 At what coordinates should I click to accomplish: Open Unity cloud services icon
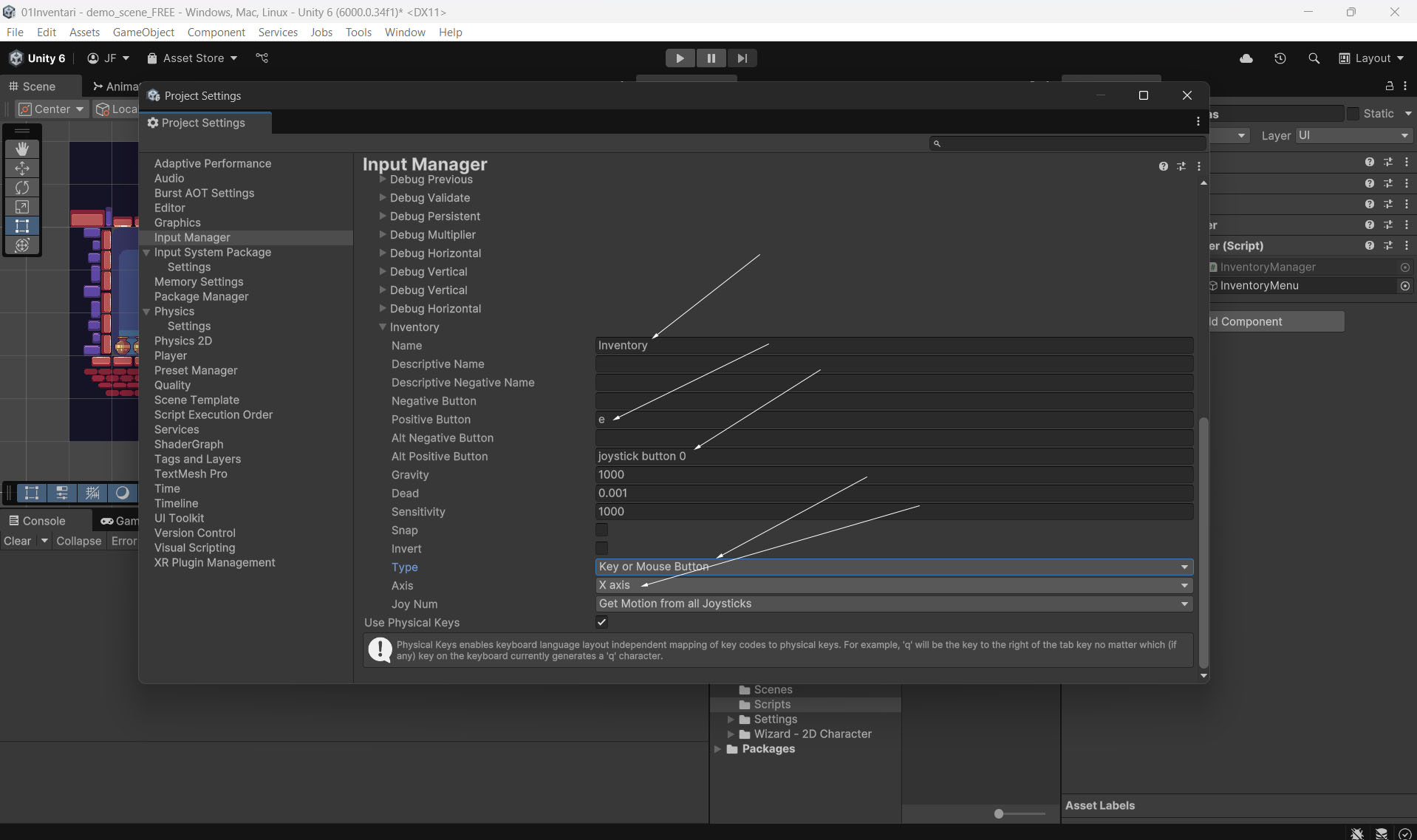click(x=1246, y=58)
